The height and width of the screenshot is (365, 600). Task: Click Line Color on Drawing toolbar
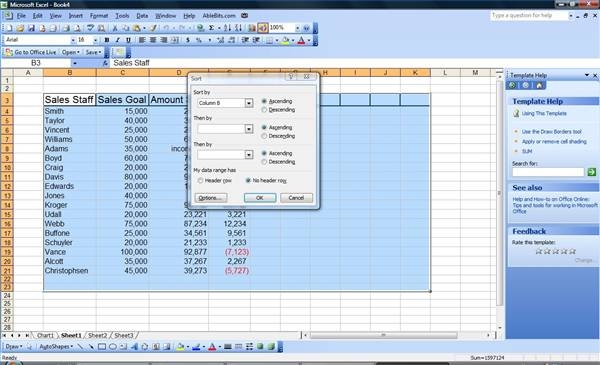pos(196,347)
